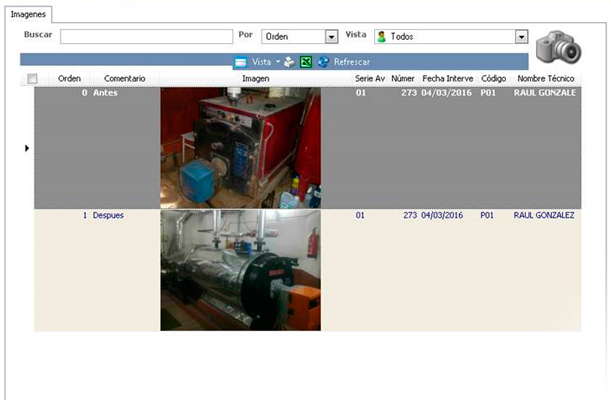This screenshot has width=611, height=400.
Task: Click the date 04/03/2016 in Antes row
Action: pos(446,93)
